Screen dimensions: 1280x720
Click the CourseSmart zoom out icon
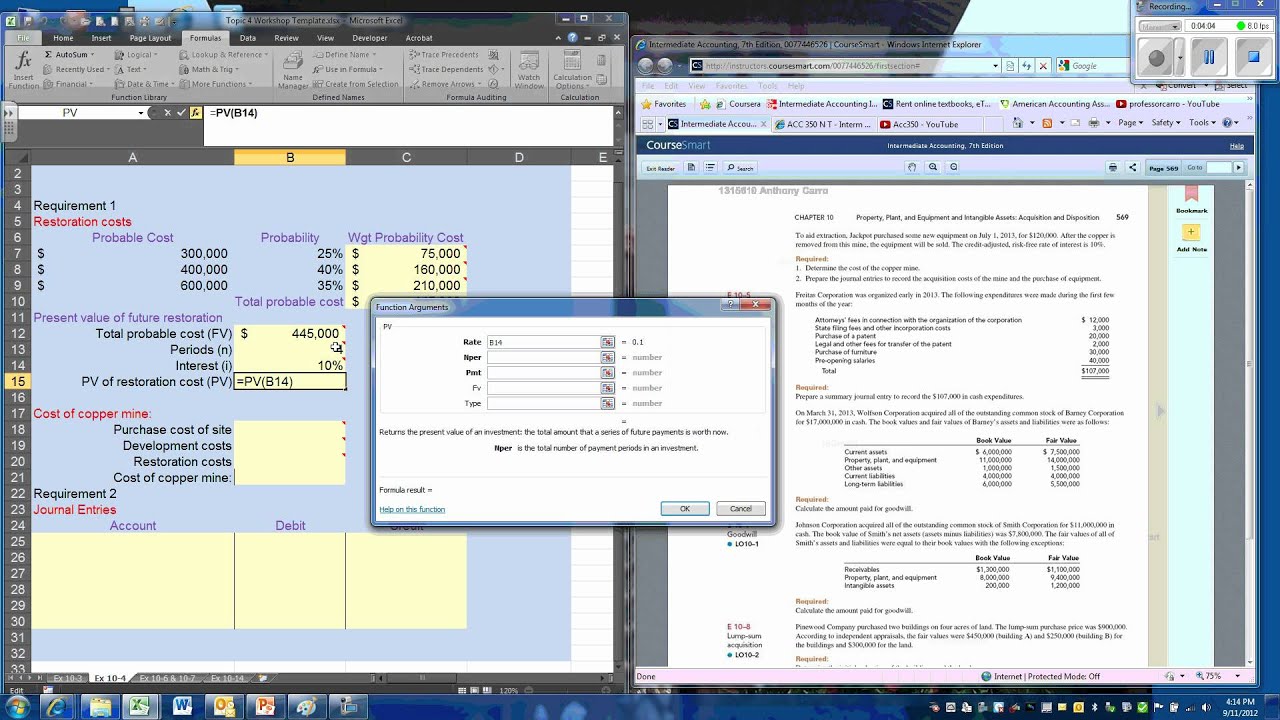point(952,168)
